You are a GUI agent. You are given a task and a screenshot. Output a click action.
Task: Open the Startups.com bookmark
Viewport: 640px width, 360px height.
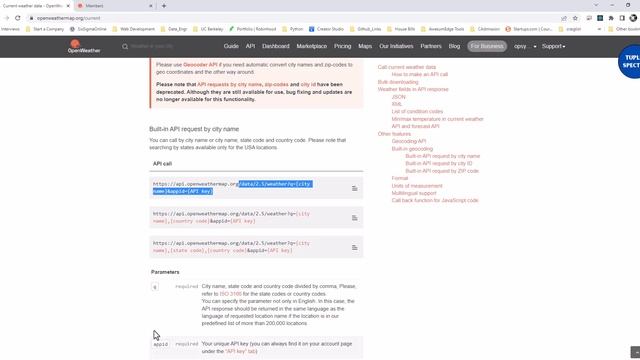tap(529, 29)
